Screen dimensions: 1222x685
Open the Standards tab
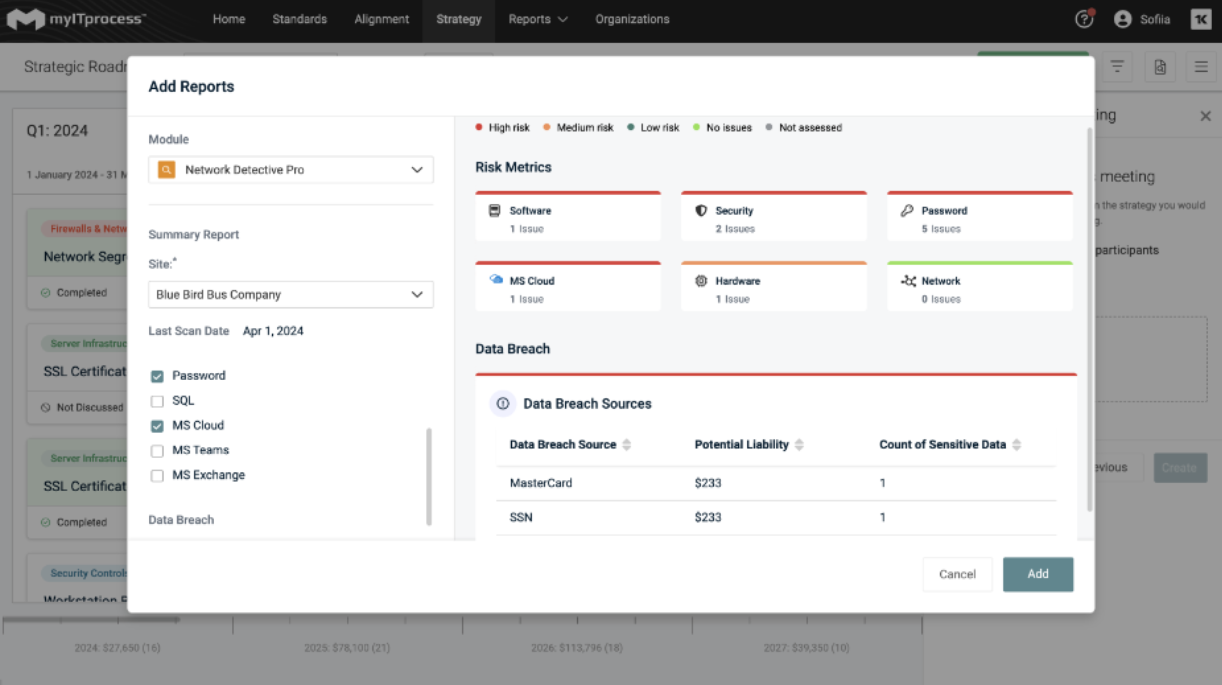pyautogui.click(x=300, y=19)
